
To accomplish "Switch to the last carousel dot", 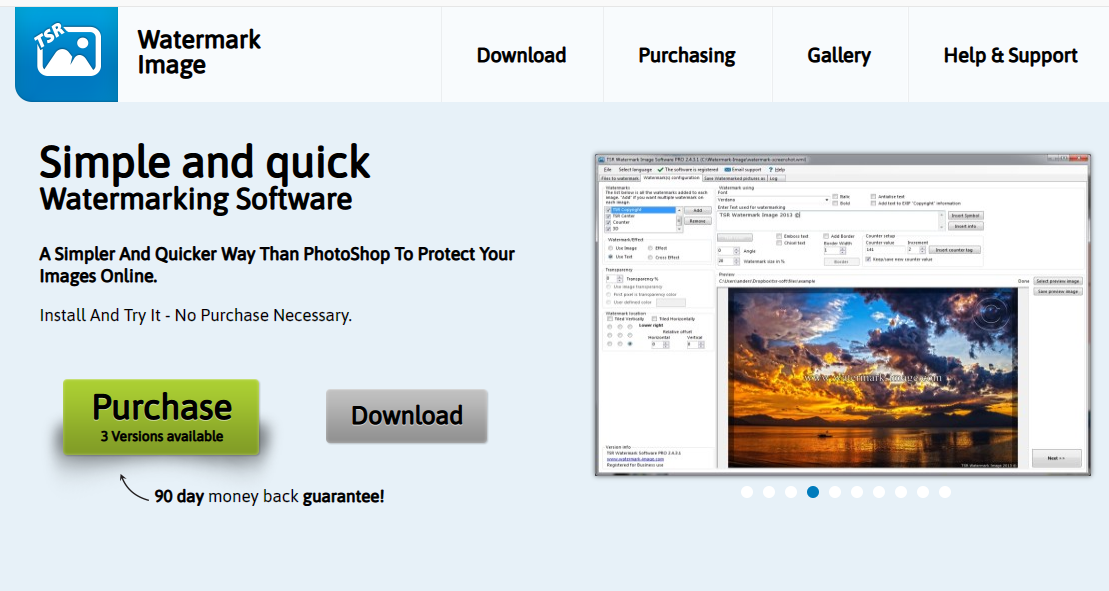I will (x=944, y=492).
